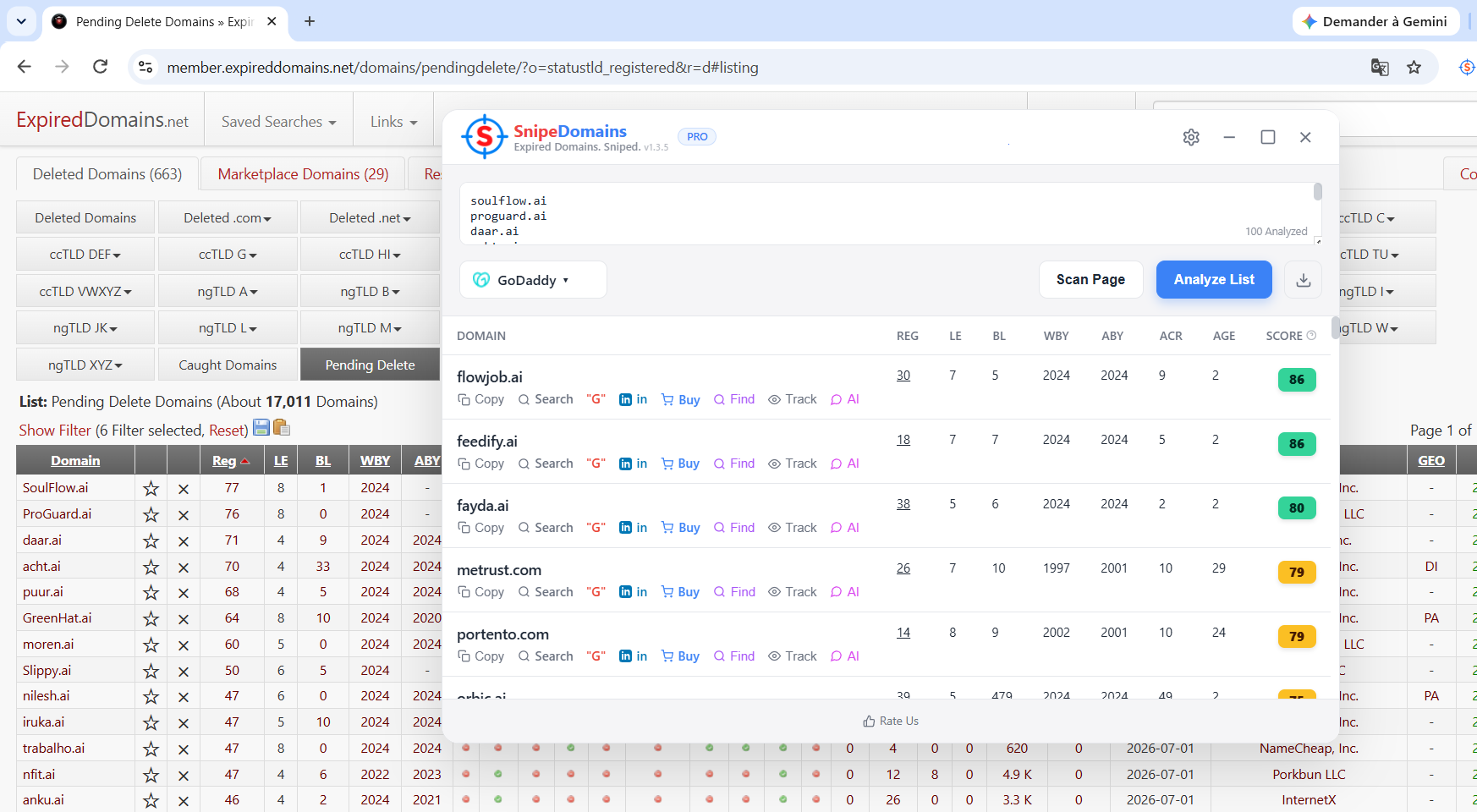Screen dimensions: 1477x812
Task: Find similar for fayda.ai
Action: tap(734, 528)
